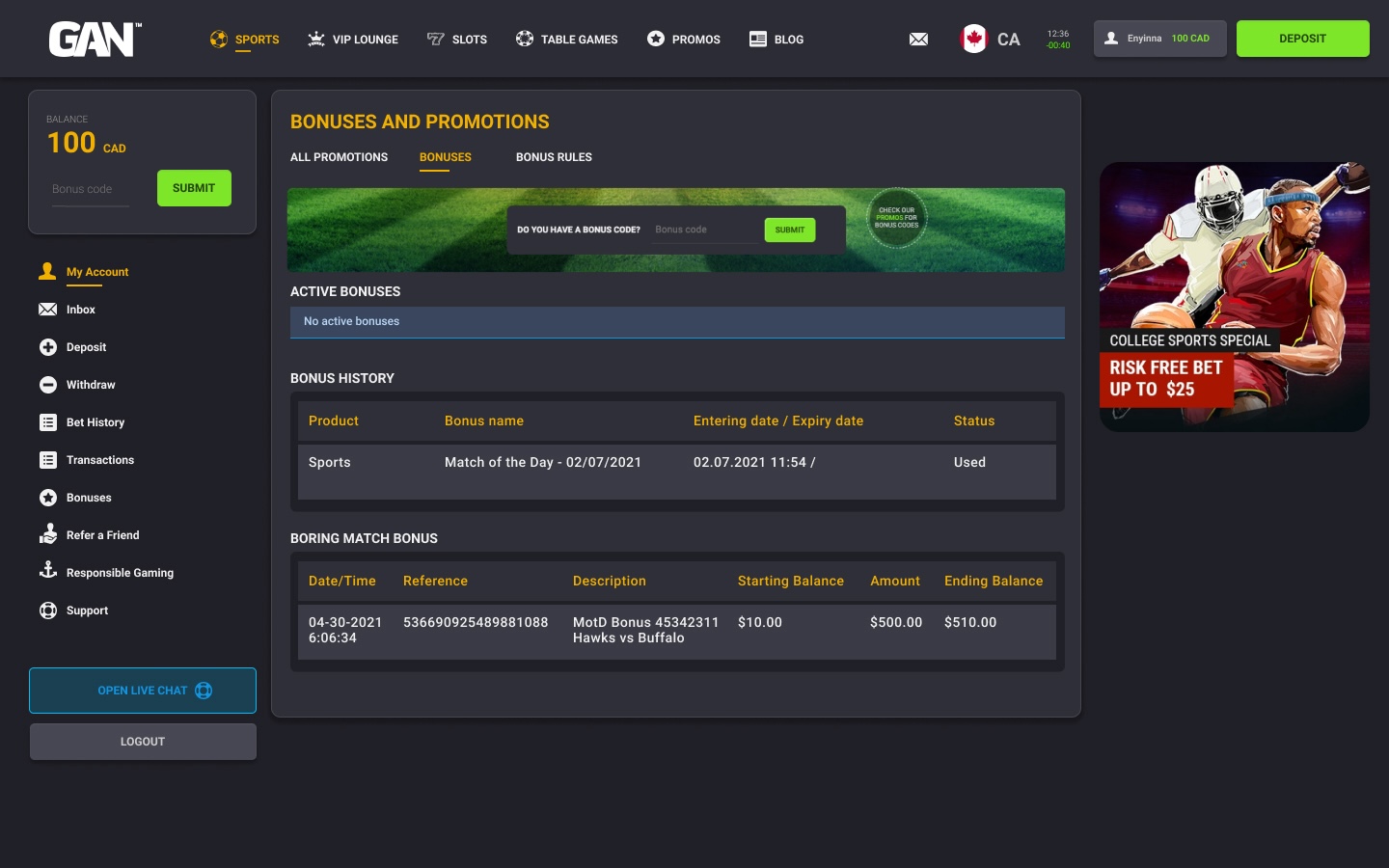Viewport: 1389px width, 868px height.
Task: Open the Transactions icon in sidebar
Action: pyautogui.click(x=47, y=460)
